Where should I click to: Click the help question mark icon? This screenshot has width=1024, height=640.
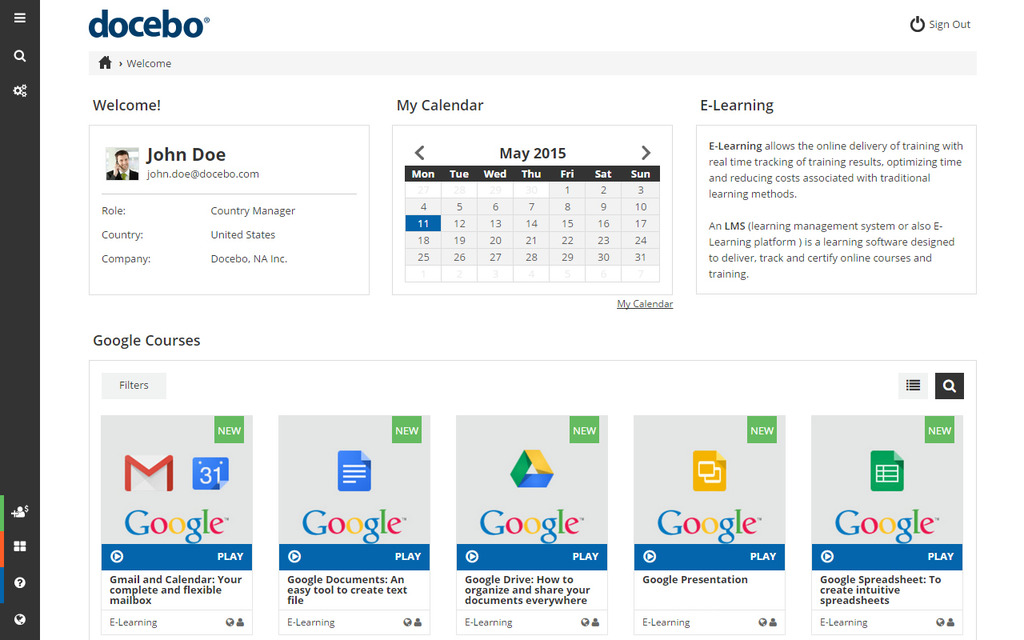(x=20, y=583)
